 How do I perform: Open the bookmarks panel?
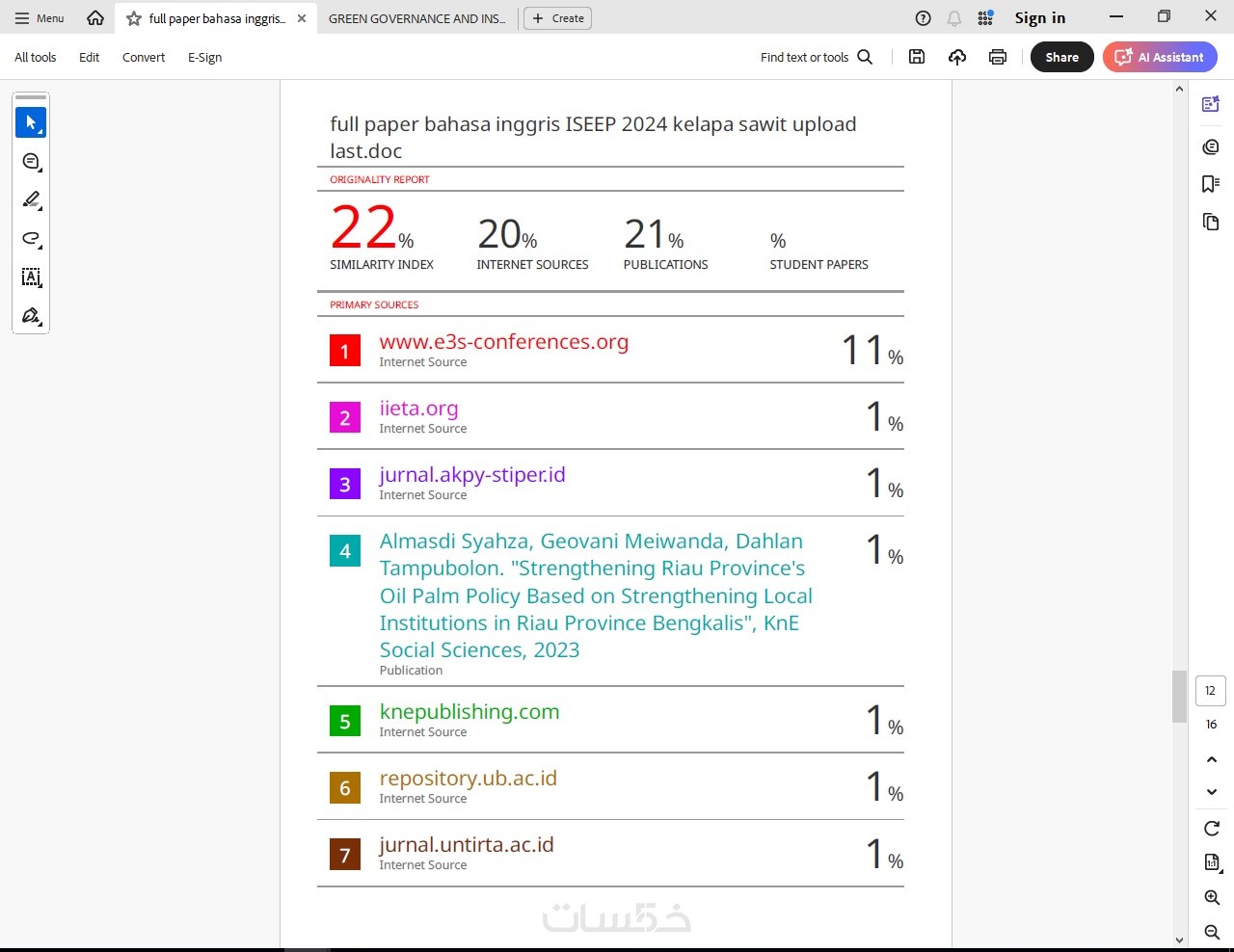point(1211,184)
